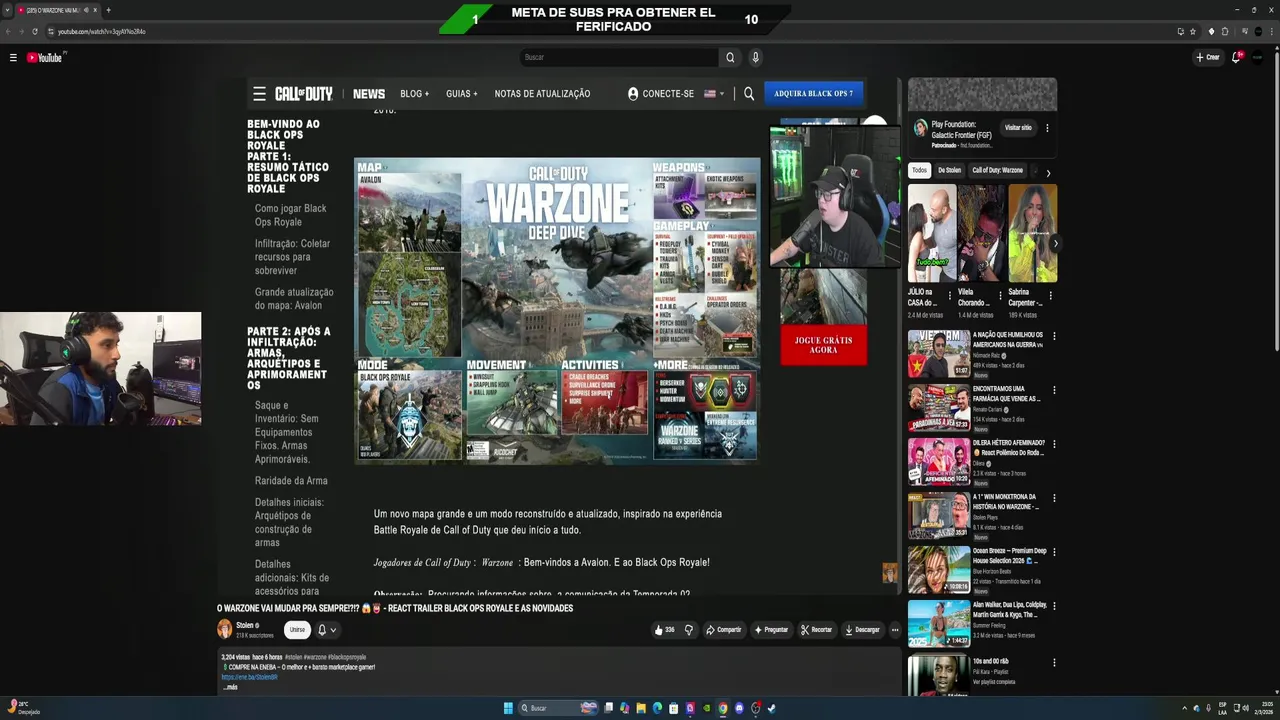This screenshot has width=1280, height=720.
Task: Click the 'Descargar' download button
Action: coord(862,630)
